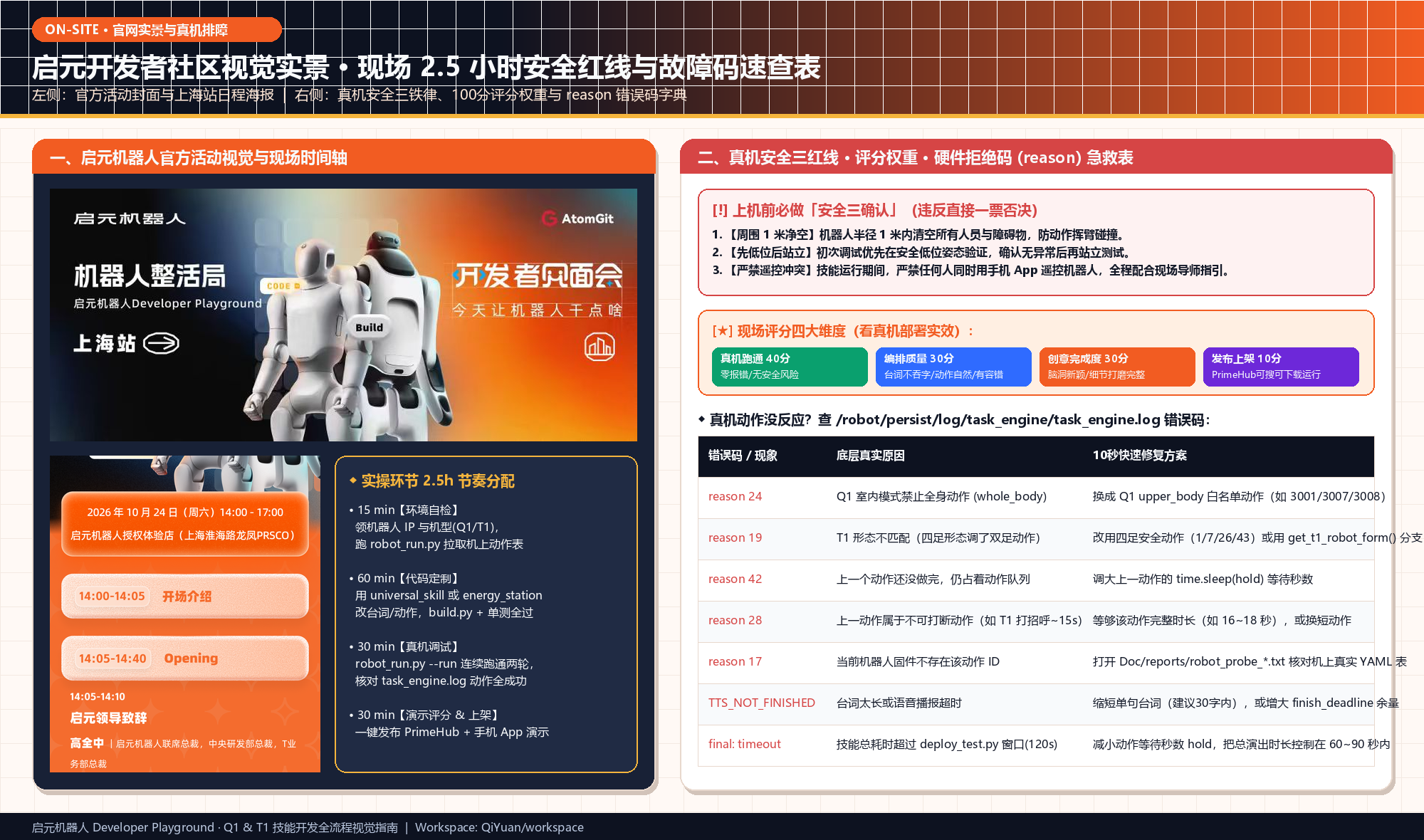
Task: Click the green 真机跑通 40分 score card
Action: pyautogui.click(x=790, y=367)
